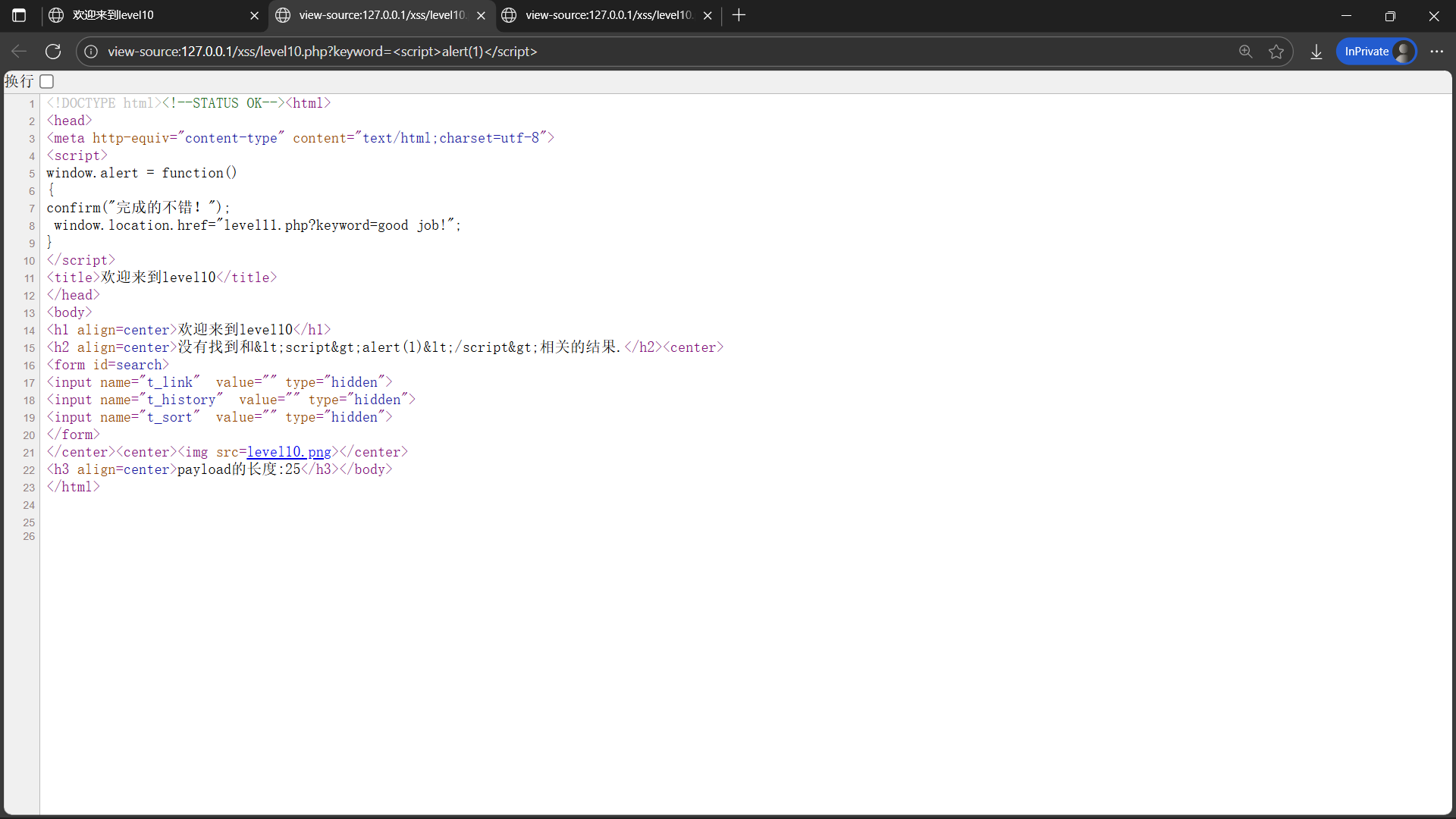Close the active view-source tab
Image resolution: width=1456 pixels, height=819 pixels.
tap(481, 15)
